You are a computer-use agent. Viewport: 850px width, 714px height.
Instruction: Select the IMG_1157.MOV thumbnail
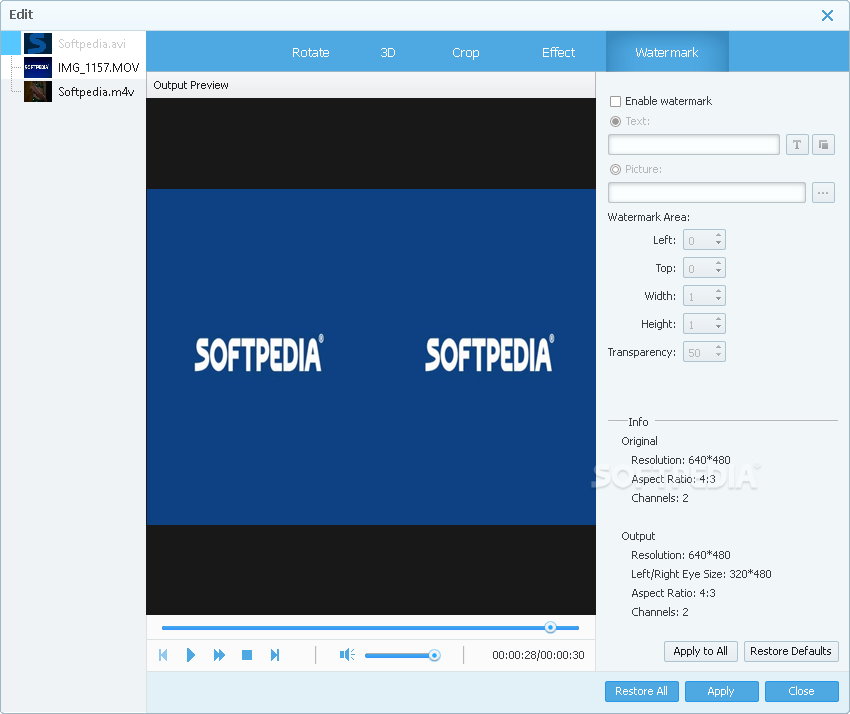point(38,67)
